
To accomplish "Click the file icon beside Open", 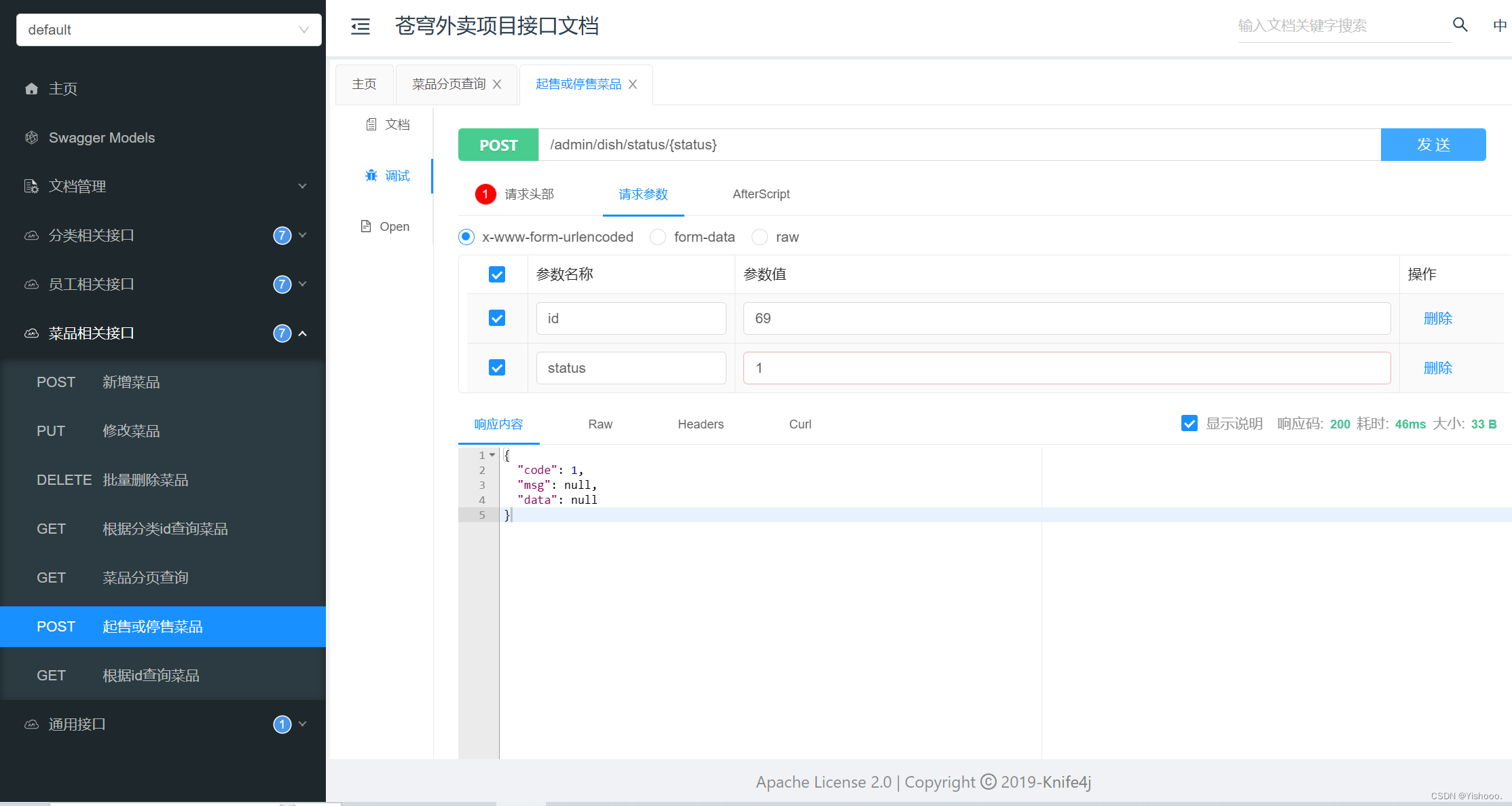I will click(366, 226).
